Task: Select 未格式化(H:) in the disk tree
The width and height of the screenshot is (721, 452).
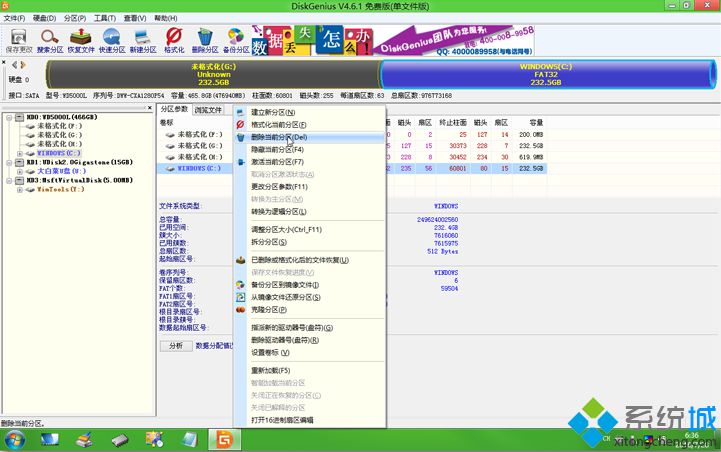Action: (x=59, y=144)
